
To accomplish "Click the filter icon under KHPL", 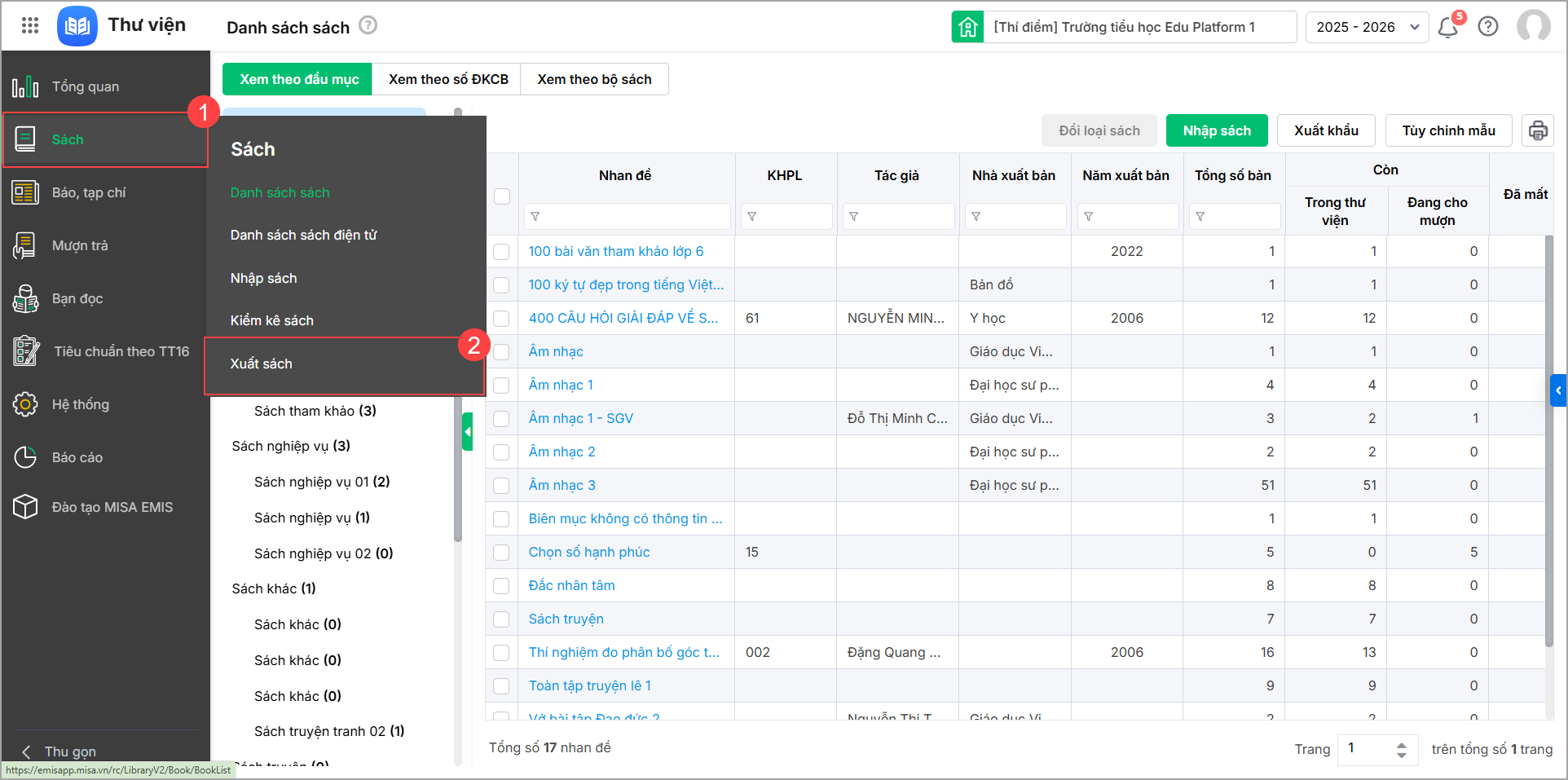I will (752, 217).
